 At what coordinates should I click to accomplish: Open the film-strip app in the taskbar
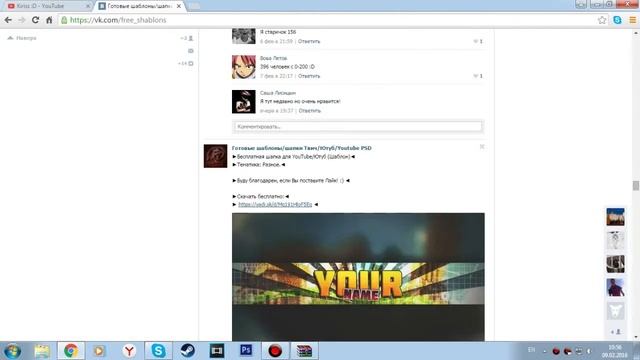tap(217, 351)
